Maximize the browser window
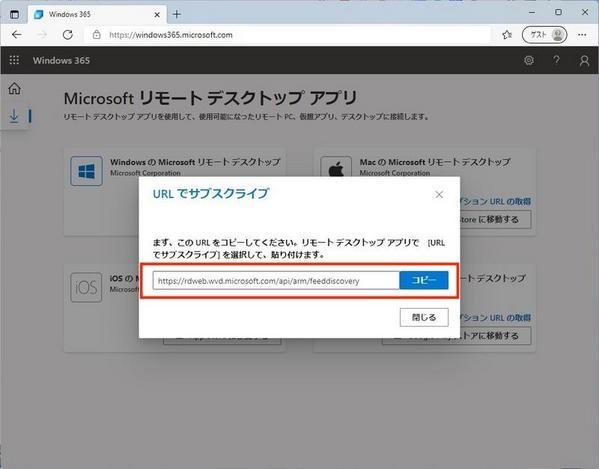 (x=558, y=13)
